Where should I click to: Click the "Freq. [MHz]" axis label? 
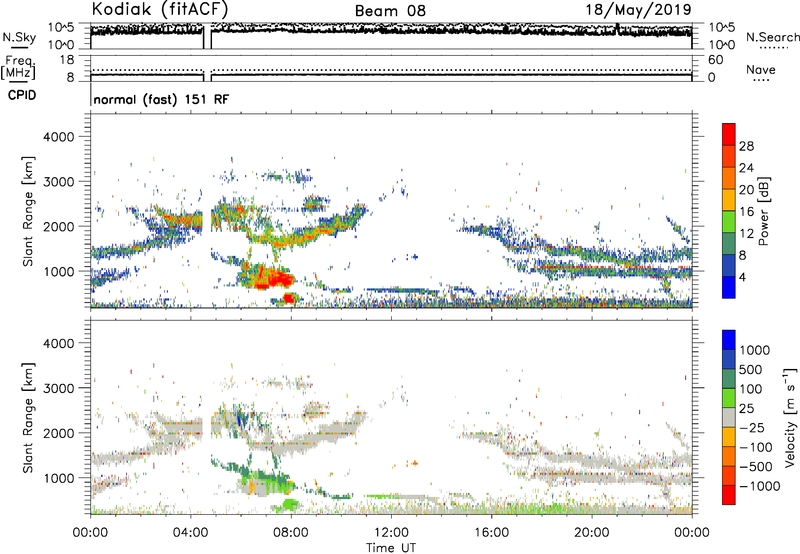coord(18,67)
